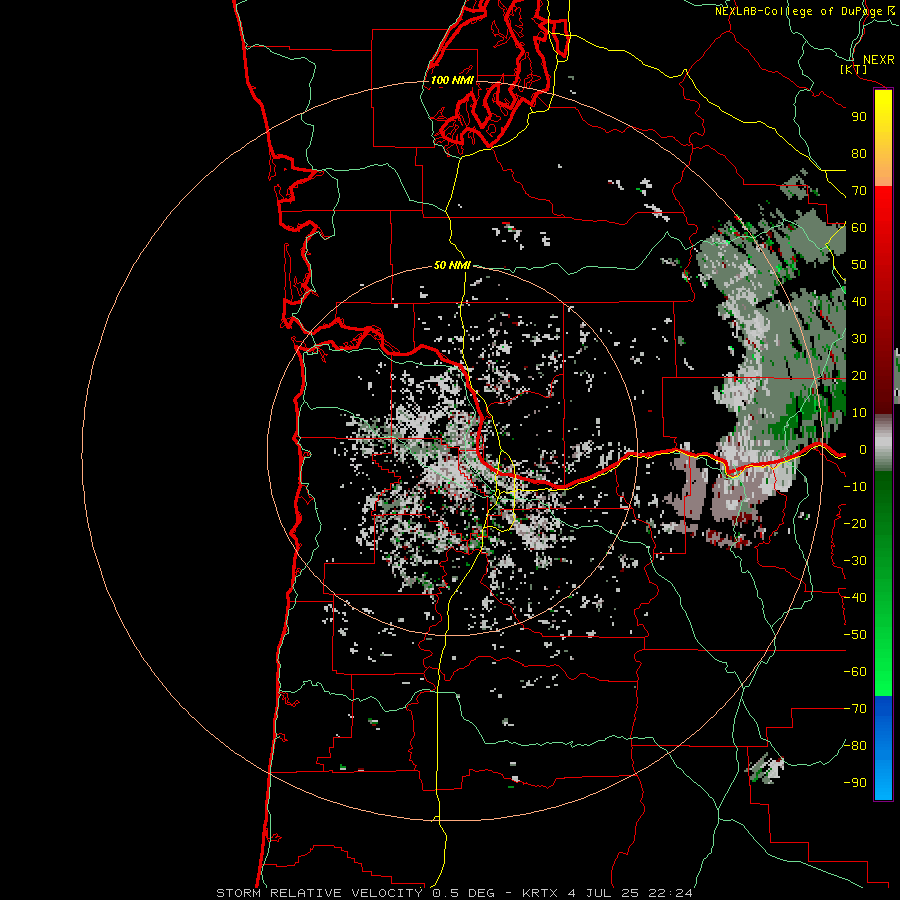
Task: Click the 0 value on velocity scale
Action: pyautogui.click(x=863, y=450)
